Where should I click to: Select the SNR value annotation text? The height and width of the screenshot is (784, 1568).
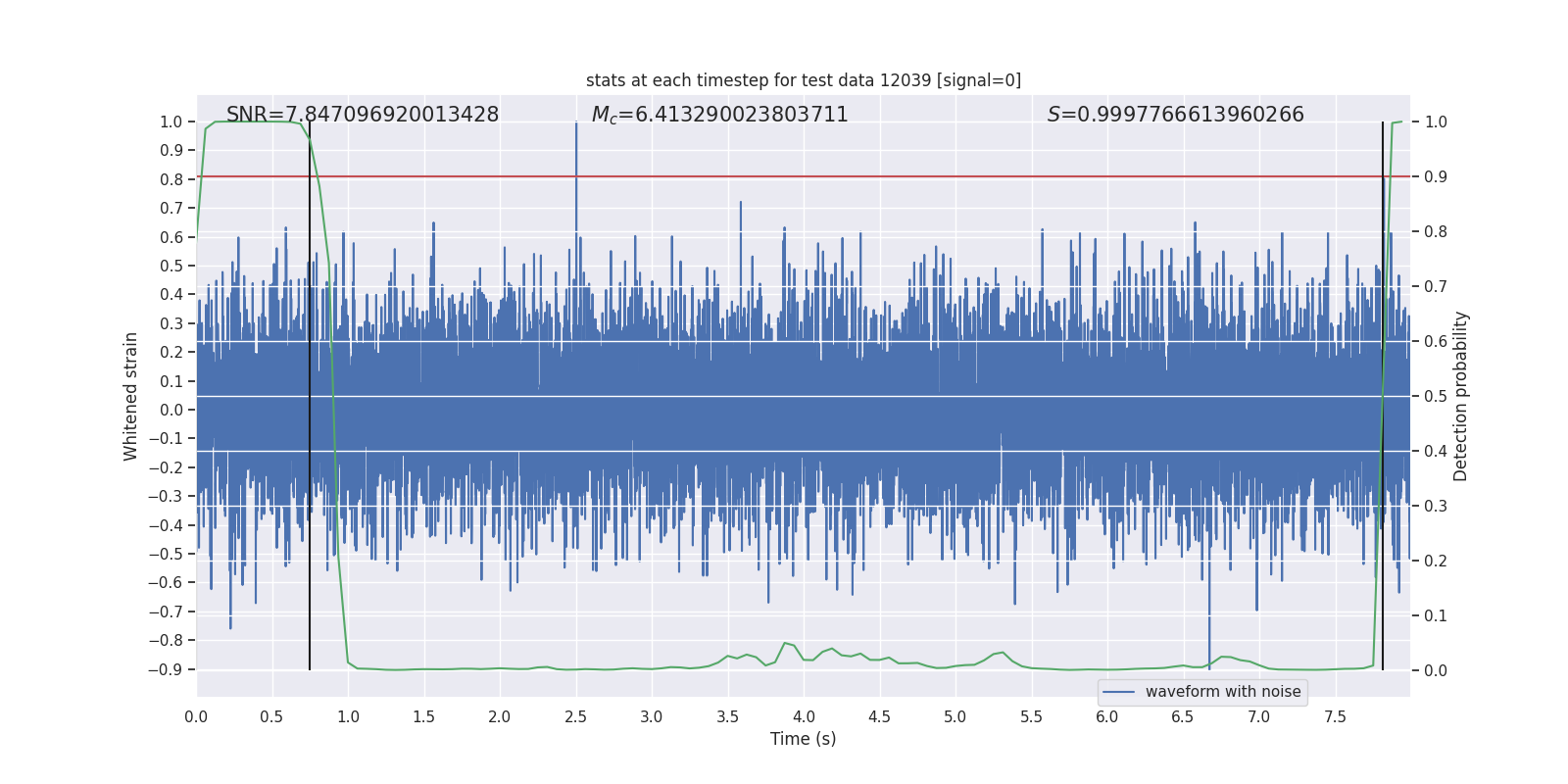pos(362,115)
